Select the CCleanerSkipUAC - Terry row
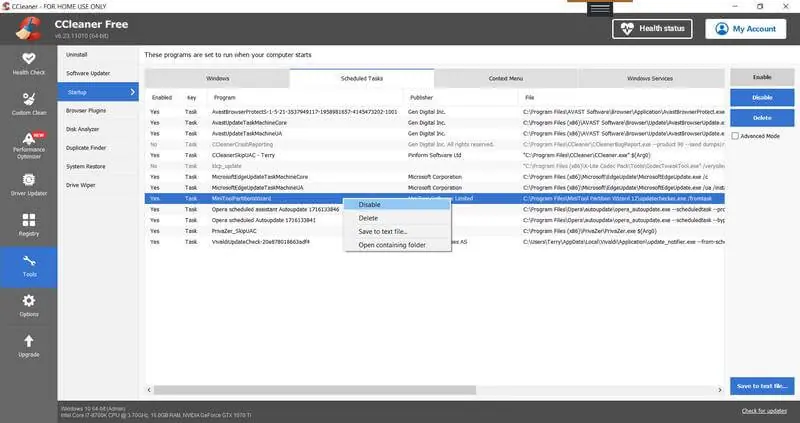 point(435,155)
